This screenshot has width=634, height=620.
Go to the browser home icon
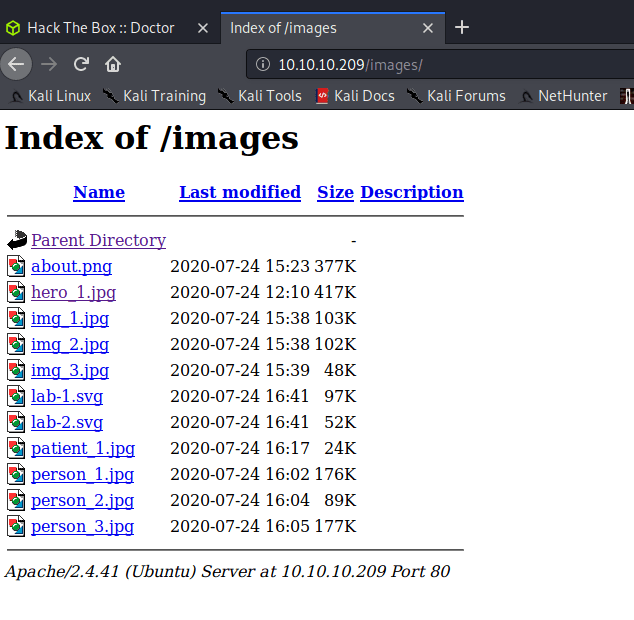(x=113, y=64)
